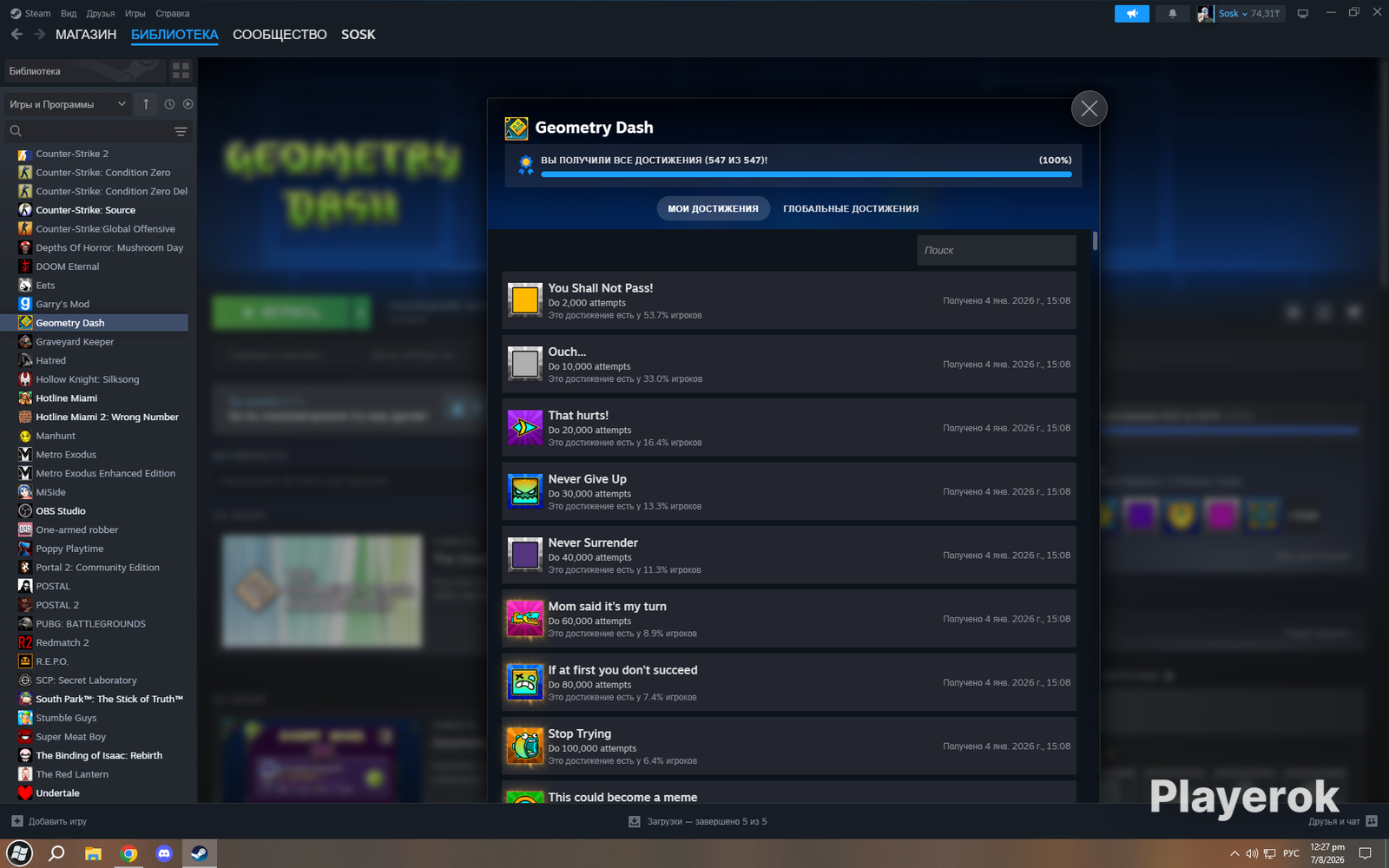Click the Geometry Dash icon in dialog header
This screenshot has height=868, width=1389.
coord(517,128)
